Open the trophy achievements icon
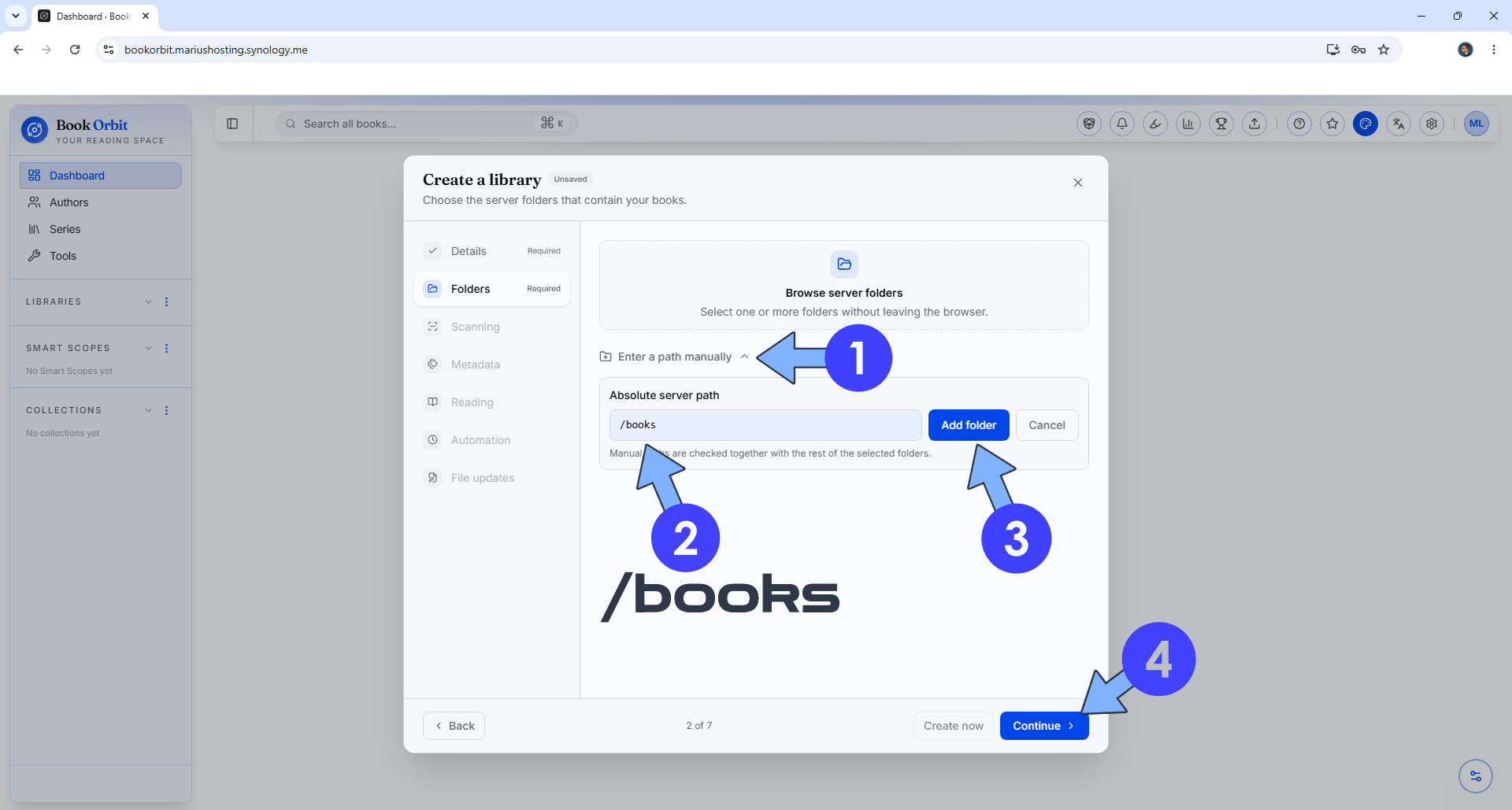The height and width of the screenshot is (810, 1512). point(1221,124)
